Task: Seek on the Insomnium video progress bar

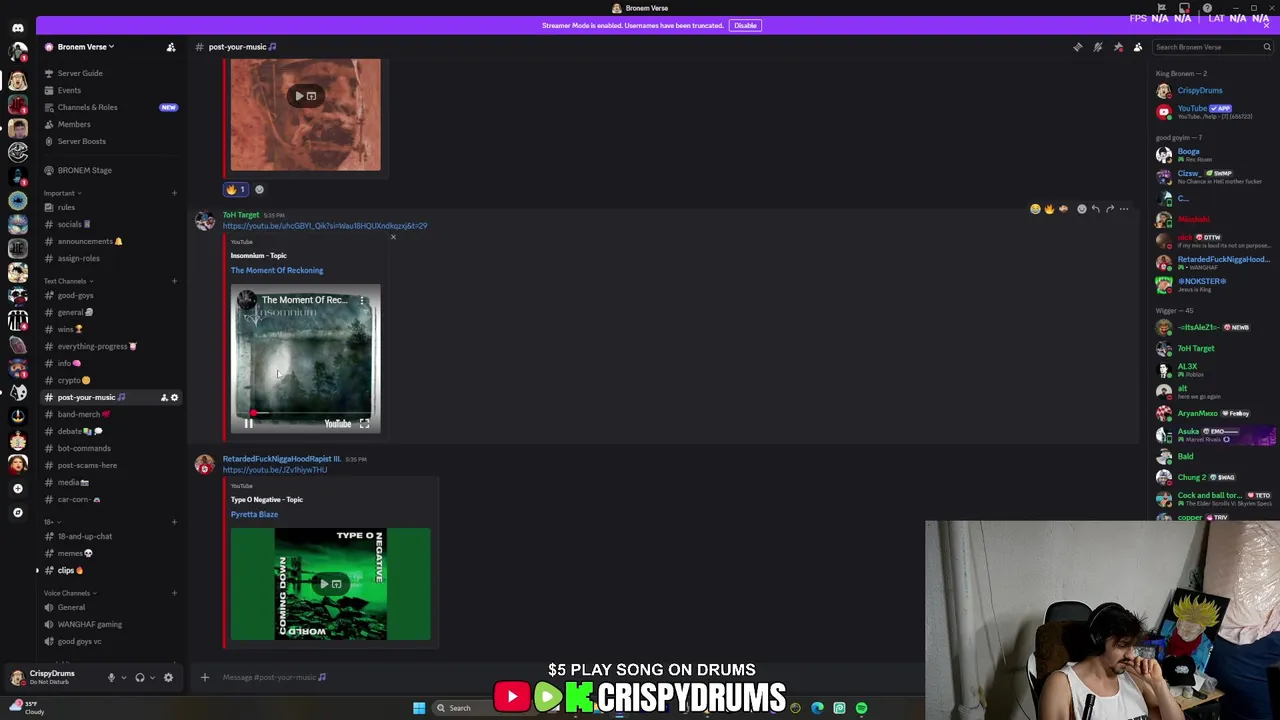Action: [305, 412]
